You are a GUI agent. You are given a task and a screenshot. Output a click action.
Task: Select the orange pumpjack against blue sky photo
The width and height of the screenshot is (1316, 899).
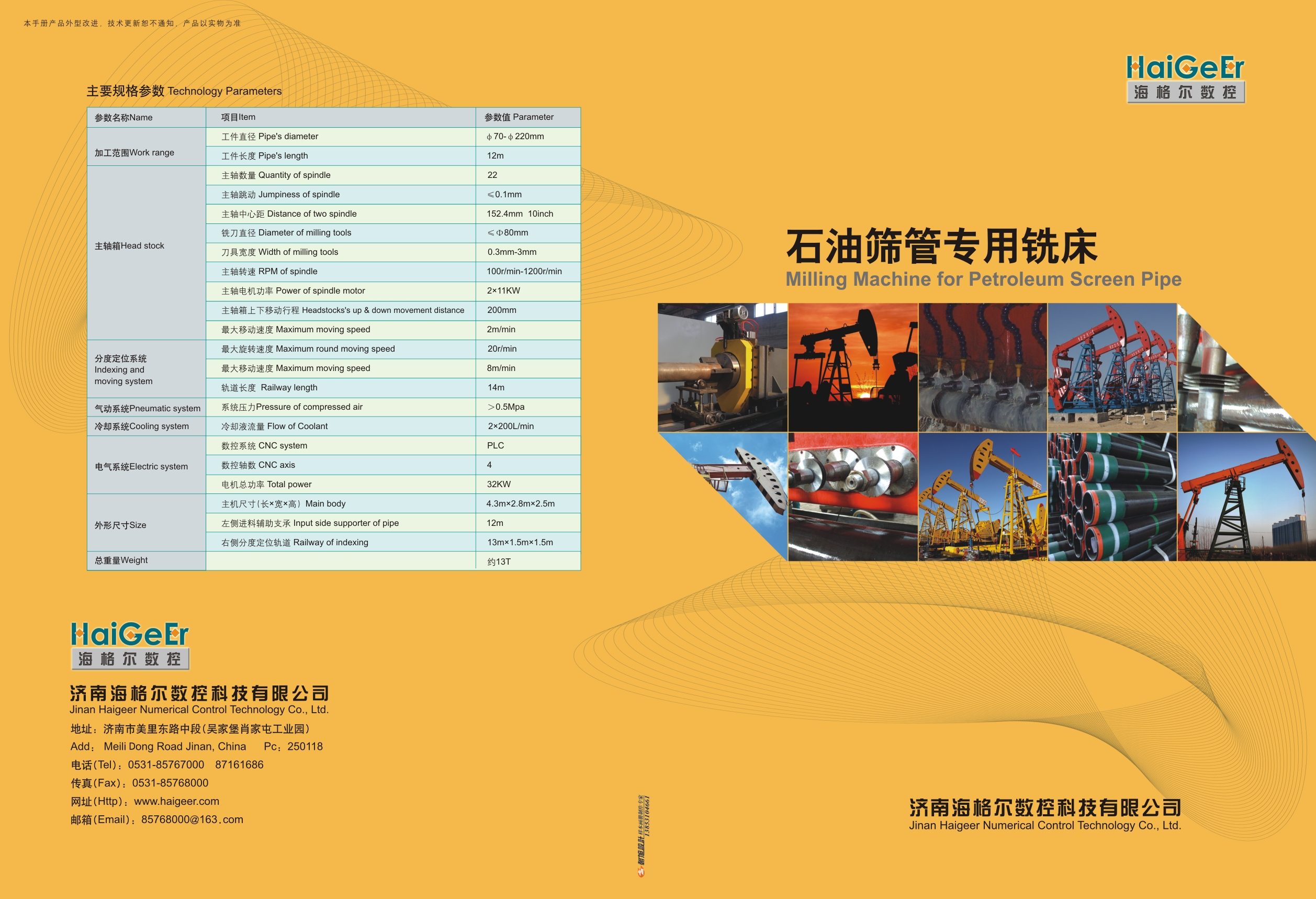click(x=1246, y=497)
